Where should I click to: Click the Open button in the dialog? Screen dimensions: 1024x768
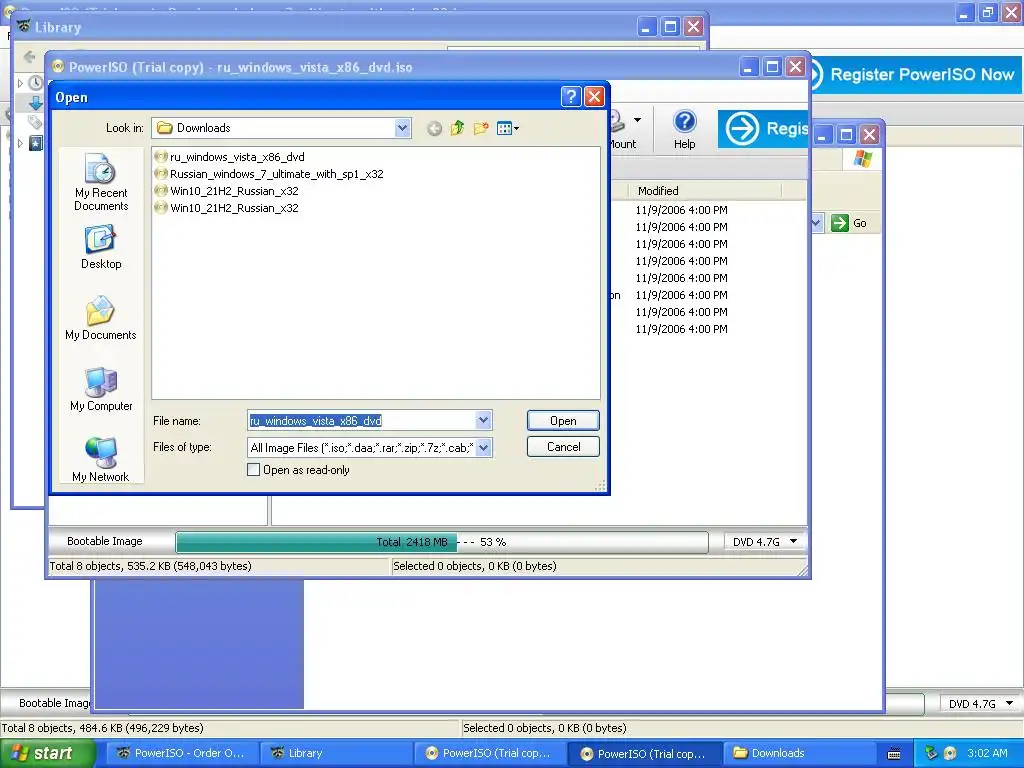[x=563, y=421]
